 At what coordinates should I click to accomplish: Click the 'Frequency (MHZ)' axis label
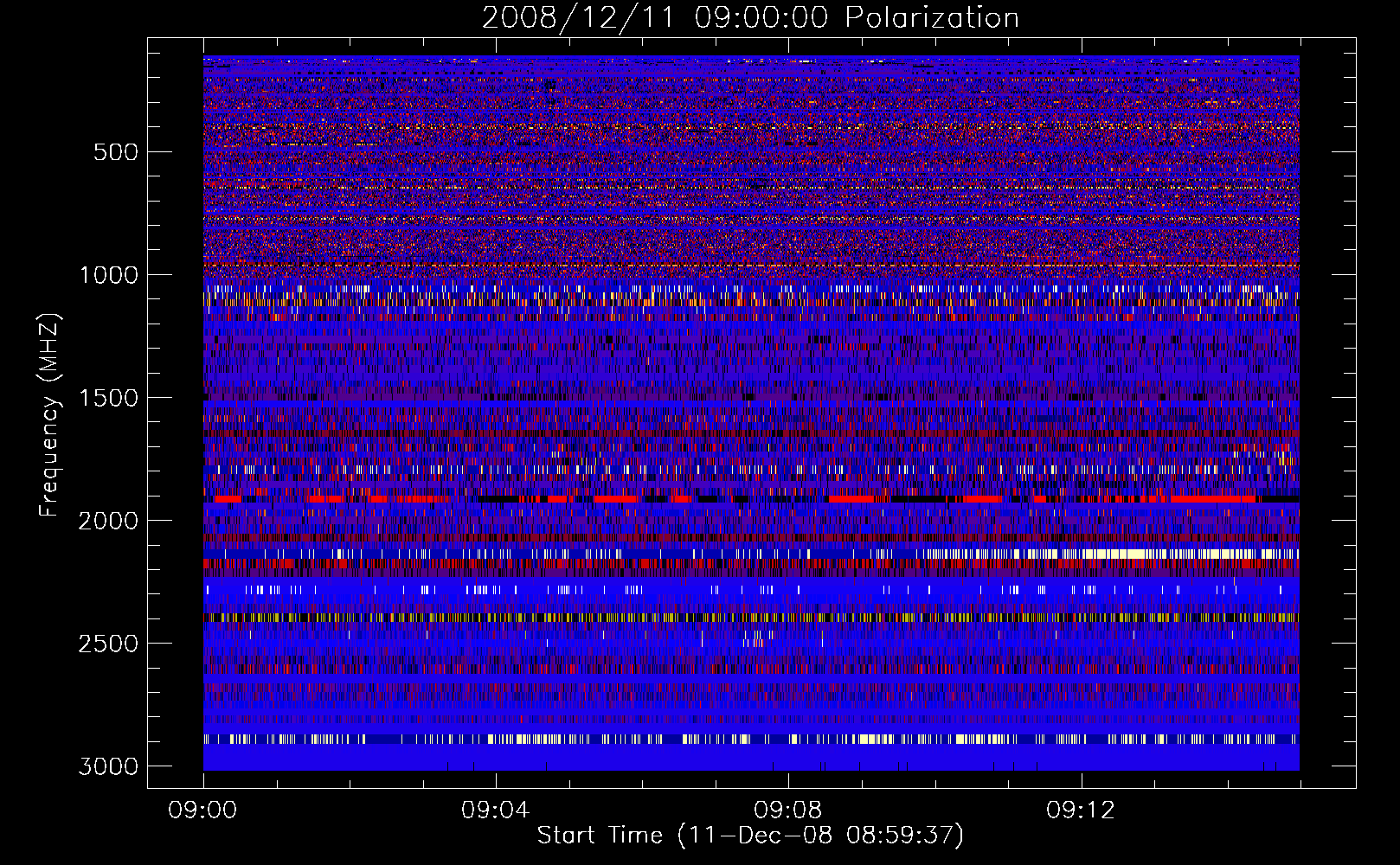coord(50,415)
